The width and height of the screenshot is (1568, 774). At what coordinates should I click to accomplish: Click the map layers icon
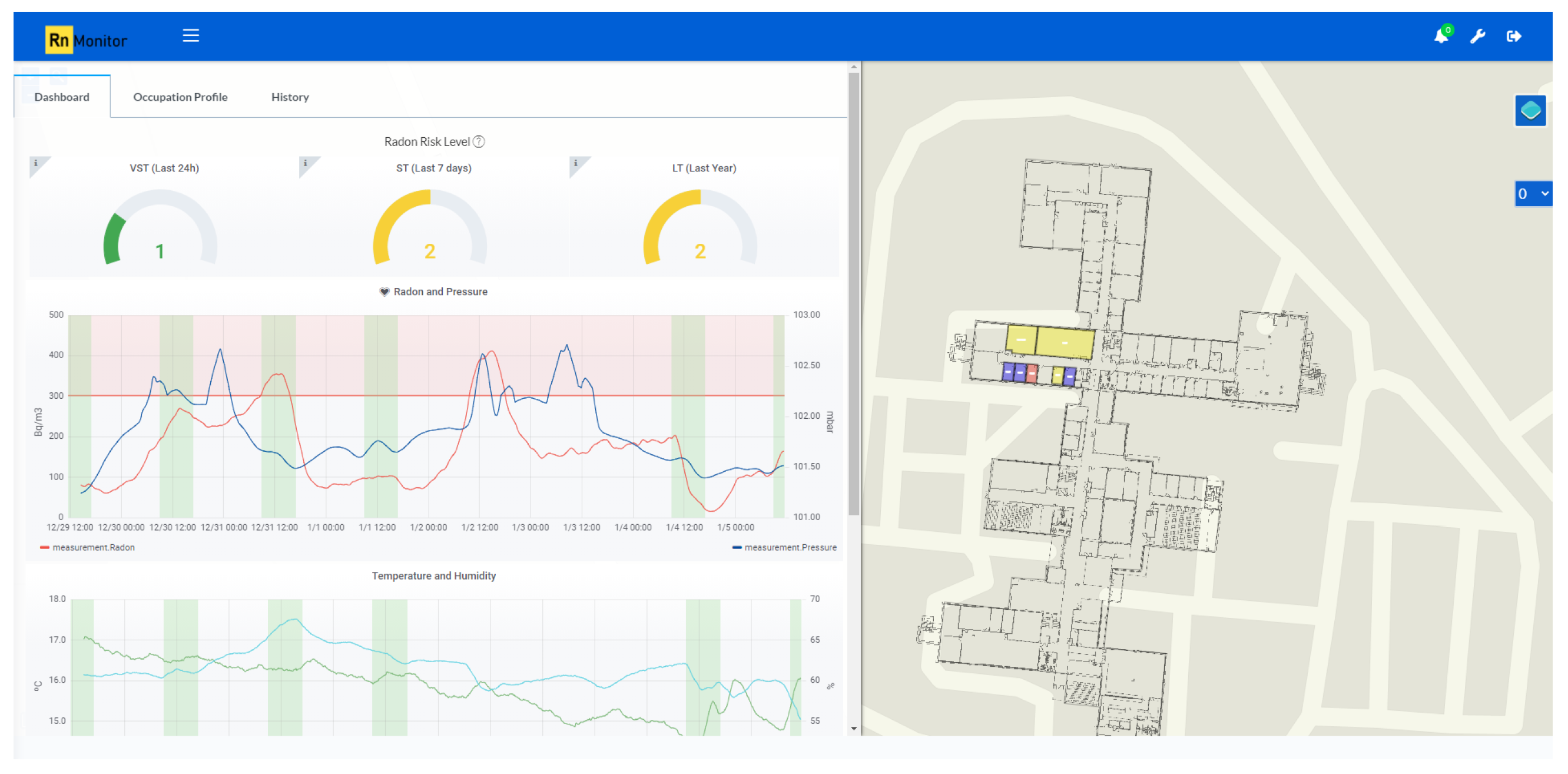click(1530, 111)
